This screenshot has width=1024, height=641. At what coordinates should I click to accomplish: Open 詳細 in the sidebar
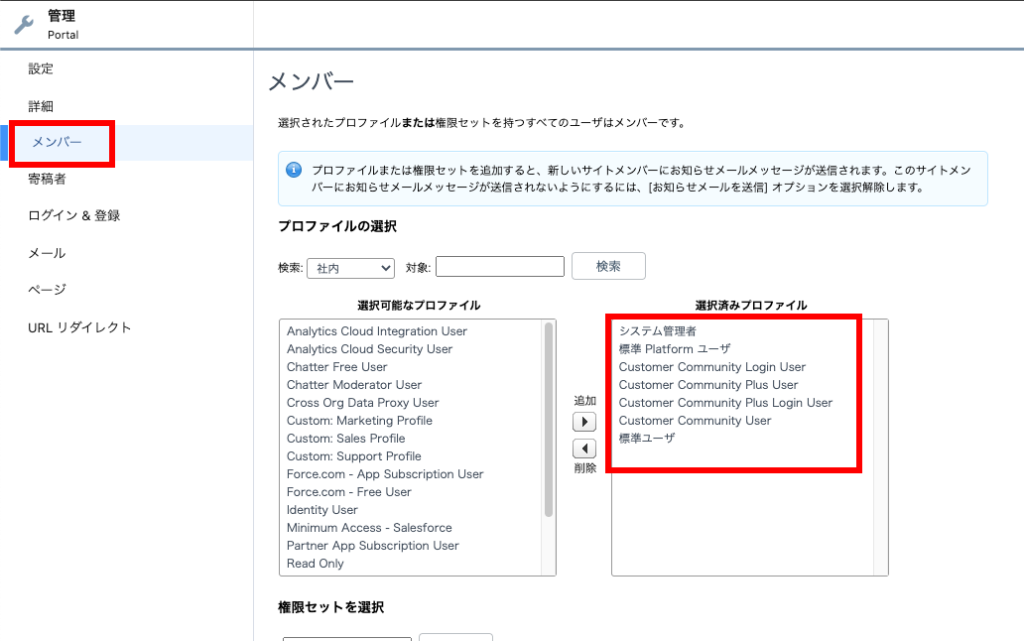41,106
